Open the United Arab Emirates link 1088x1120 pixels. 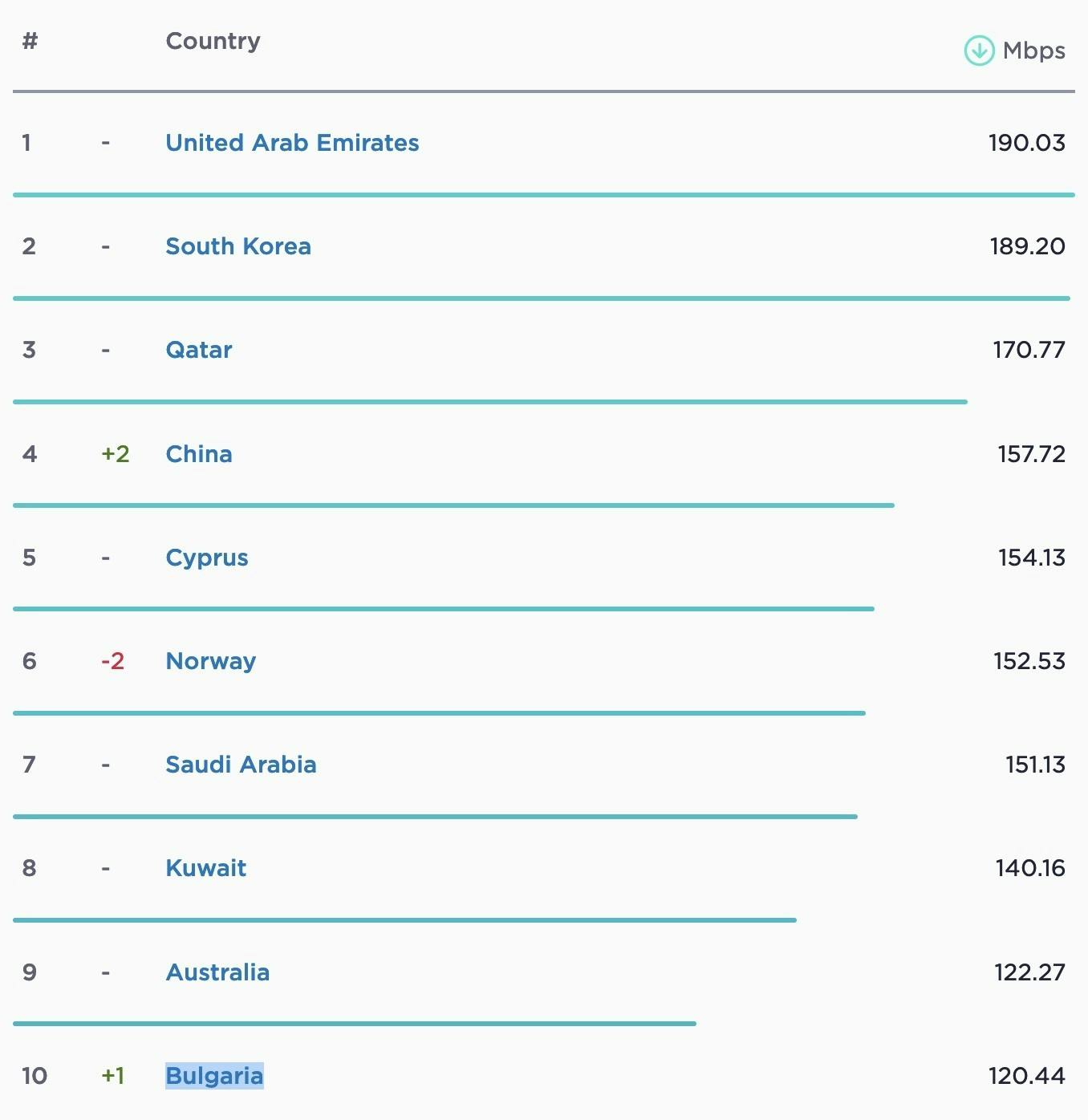point(292,143)
